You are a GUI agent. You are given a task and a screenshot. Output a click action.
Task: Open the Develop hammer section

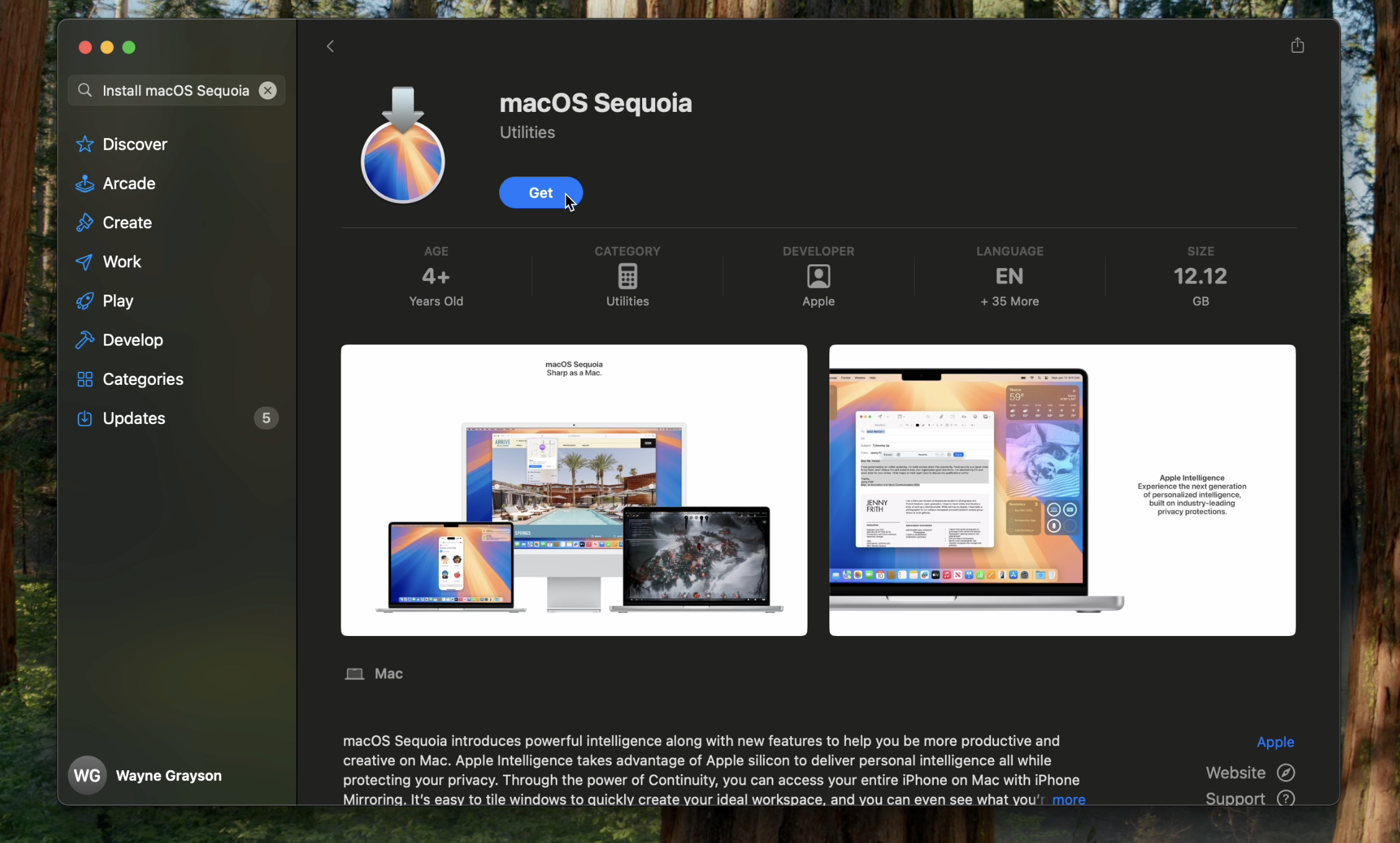85,340
